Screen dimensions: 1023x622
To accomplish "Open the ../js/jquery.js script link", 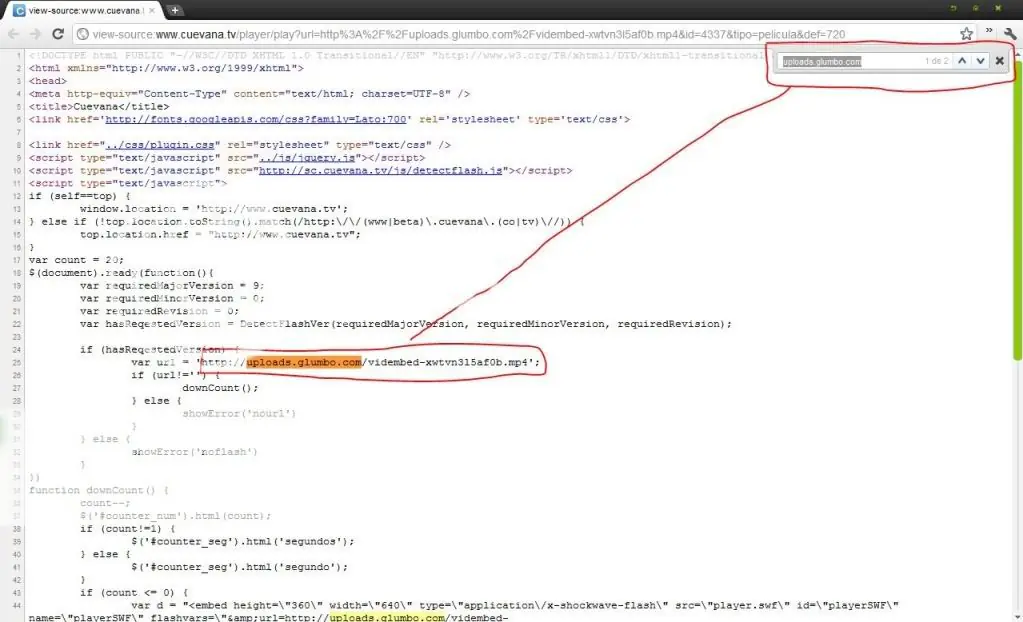I will 307,158.
